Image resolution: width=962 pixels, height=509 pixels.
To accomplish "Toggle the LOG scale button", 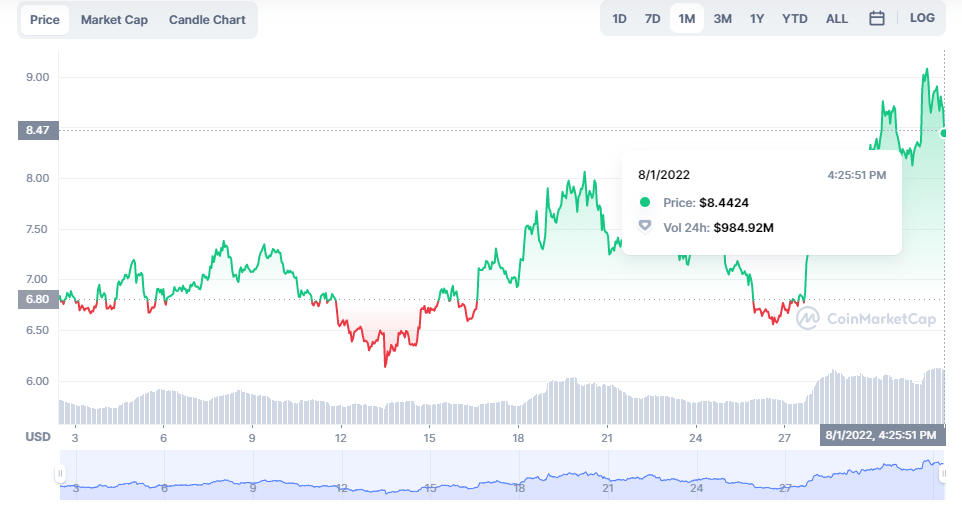I will pos(922,19).
